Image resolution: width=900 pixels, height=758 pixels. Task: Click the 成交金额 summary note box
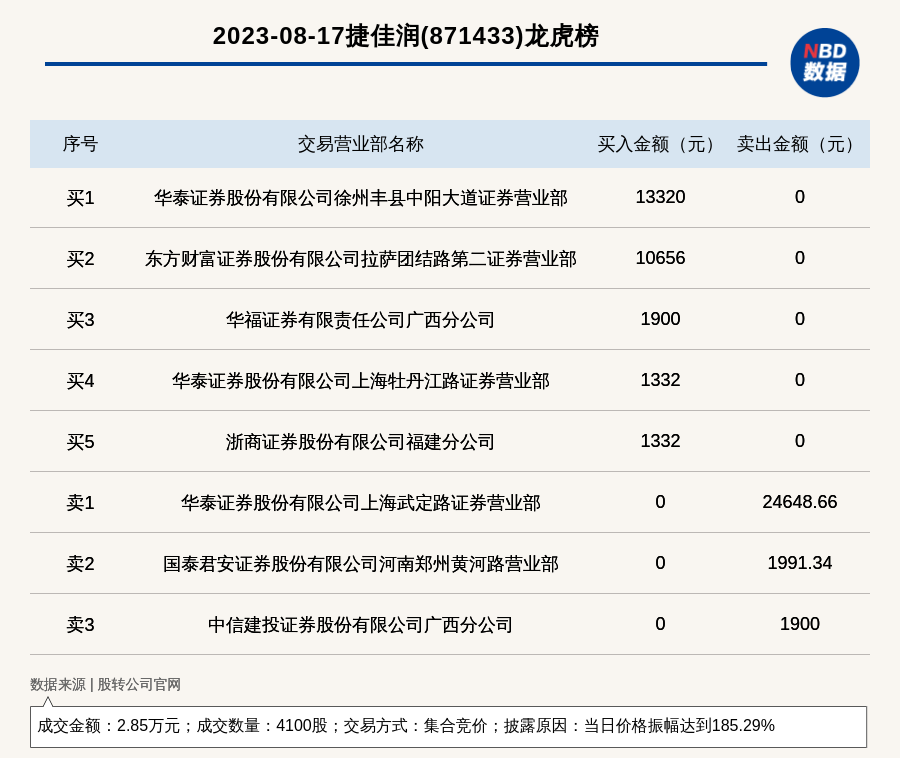coord(448,726)
